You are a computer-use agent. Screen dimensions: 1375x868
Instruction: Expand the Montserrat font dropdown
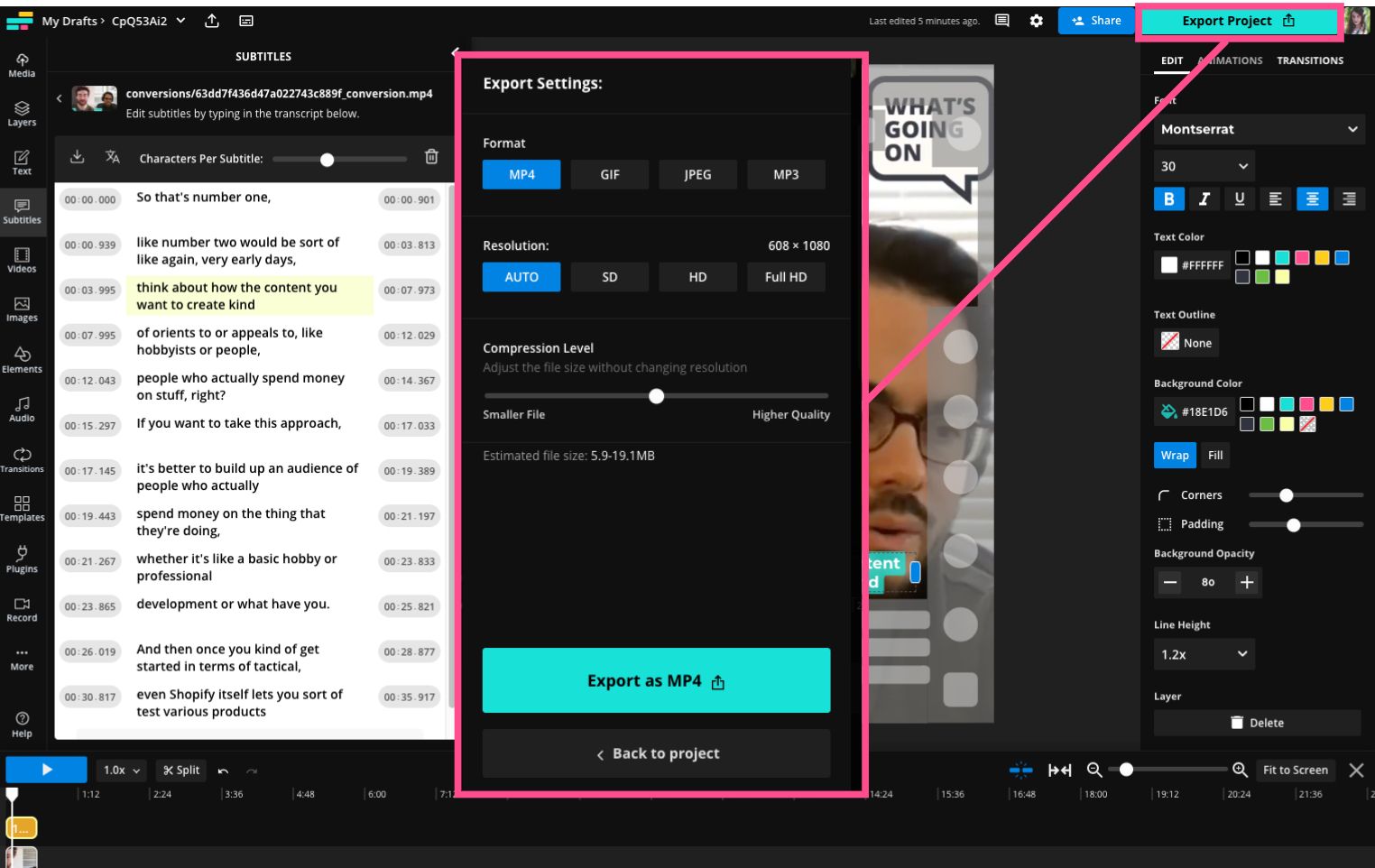point(1258,129)
